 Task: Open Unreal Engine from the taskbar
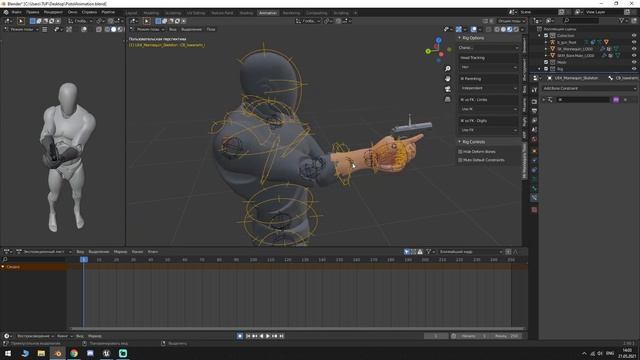[x=107, y=353]
